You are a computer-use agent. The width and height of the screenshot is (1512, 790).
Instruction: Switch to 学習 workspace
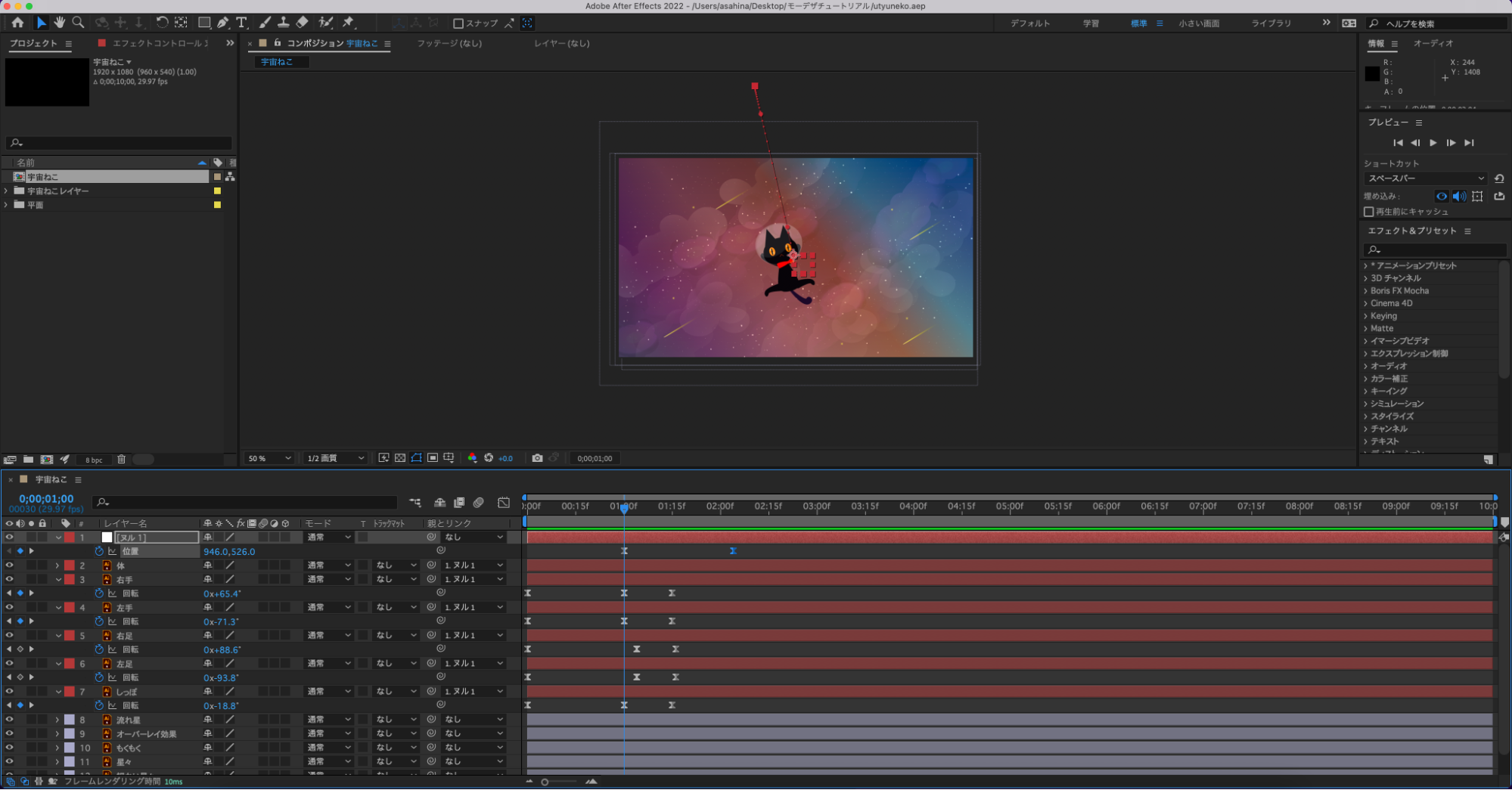tap(1090, 23)
